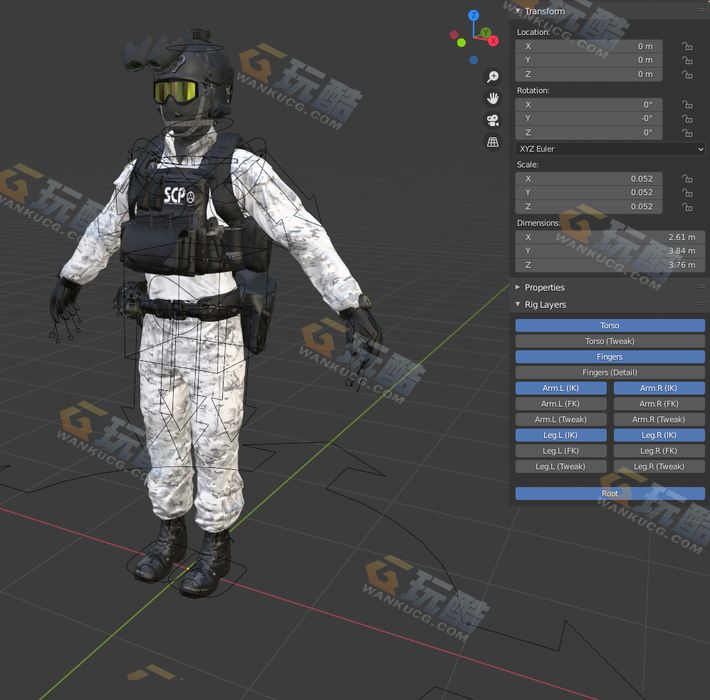Viewport: 710px width, 700px height.
Task: Enable the Leg.L (FK) layer
Action: coord(561,451)
